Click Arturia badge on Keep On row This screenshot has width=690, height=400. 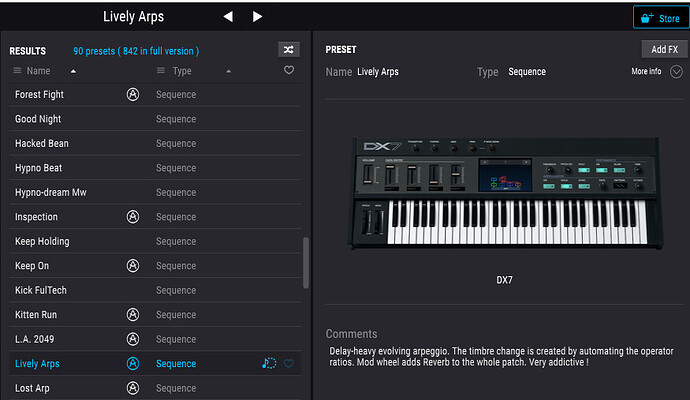[133, 265]
